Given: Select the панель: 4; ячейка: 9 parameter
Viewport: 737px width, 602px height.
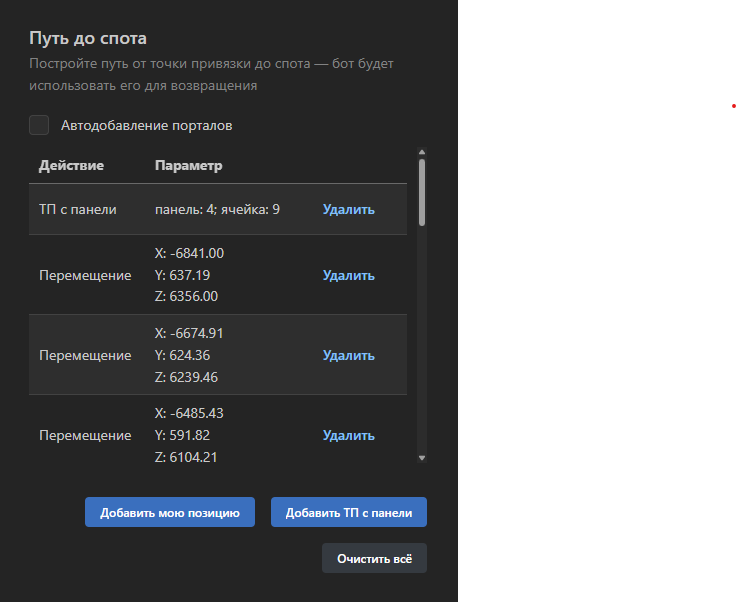Looking at the screenshot, I should tap(217, 209).
